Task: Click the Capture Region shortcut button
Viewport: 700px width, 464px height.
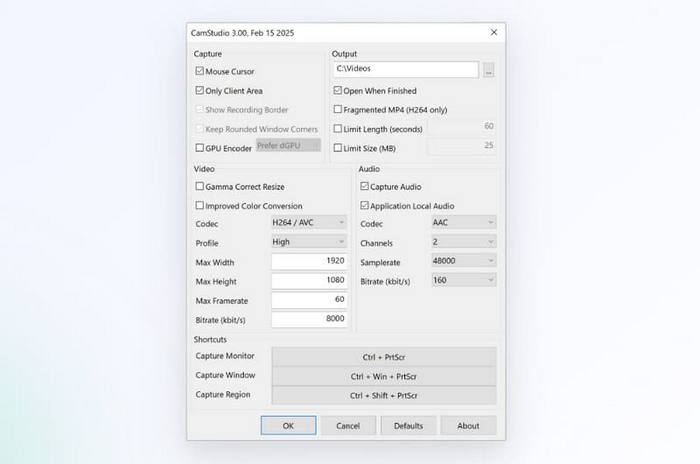Action: 383,395
